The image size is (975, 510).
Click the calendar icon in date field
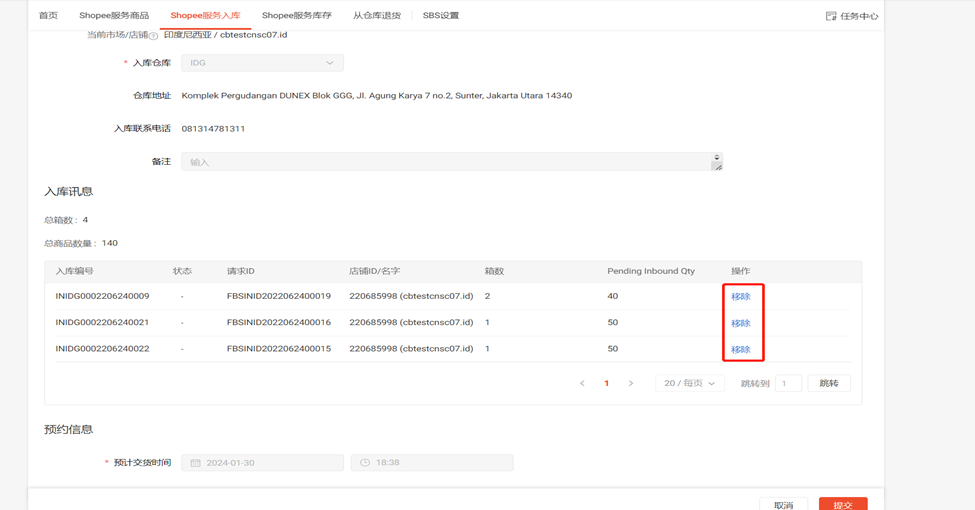coord(196,463)
